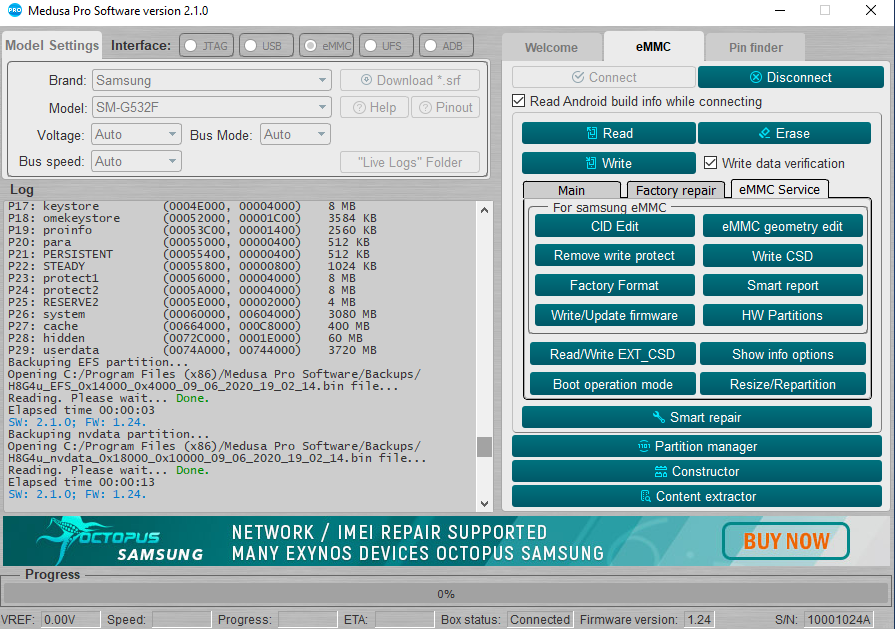
Task: Toggle Read Android build info while connecting
Action: [518, 101]
